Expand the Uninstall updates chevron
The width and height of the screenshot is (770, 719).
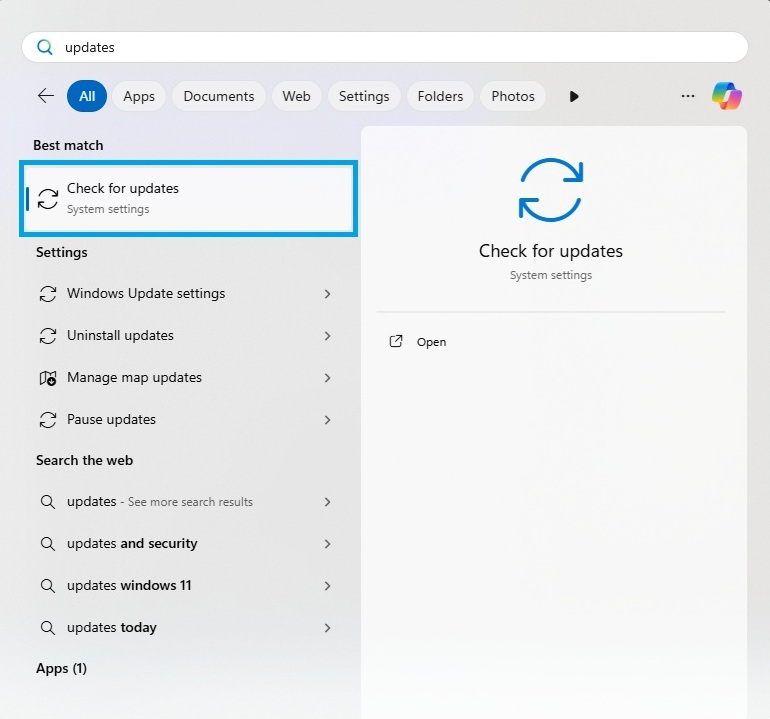click(327, 336)
